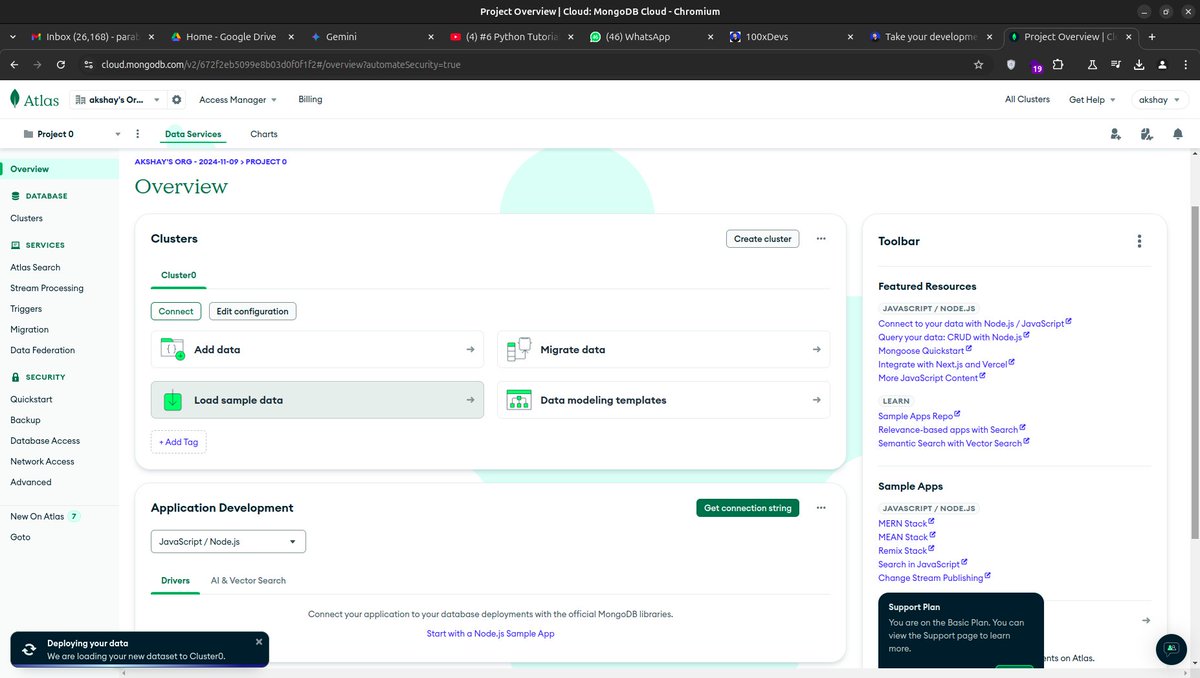Open Database Access in sidebar
This screenshot has height=678, width=1200.
(x=45, y=440)
